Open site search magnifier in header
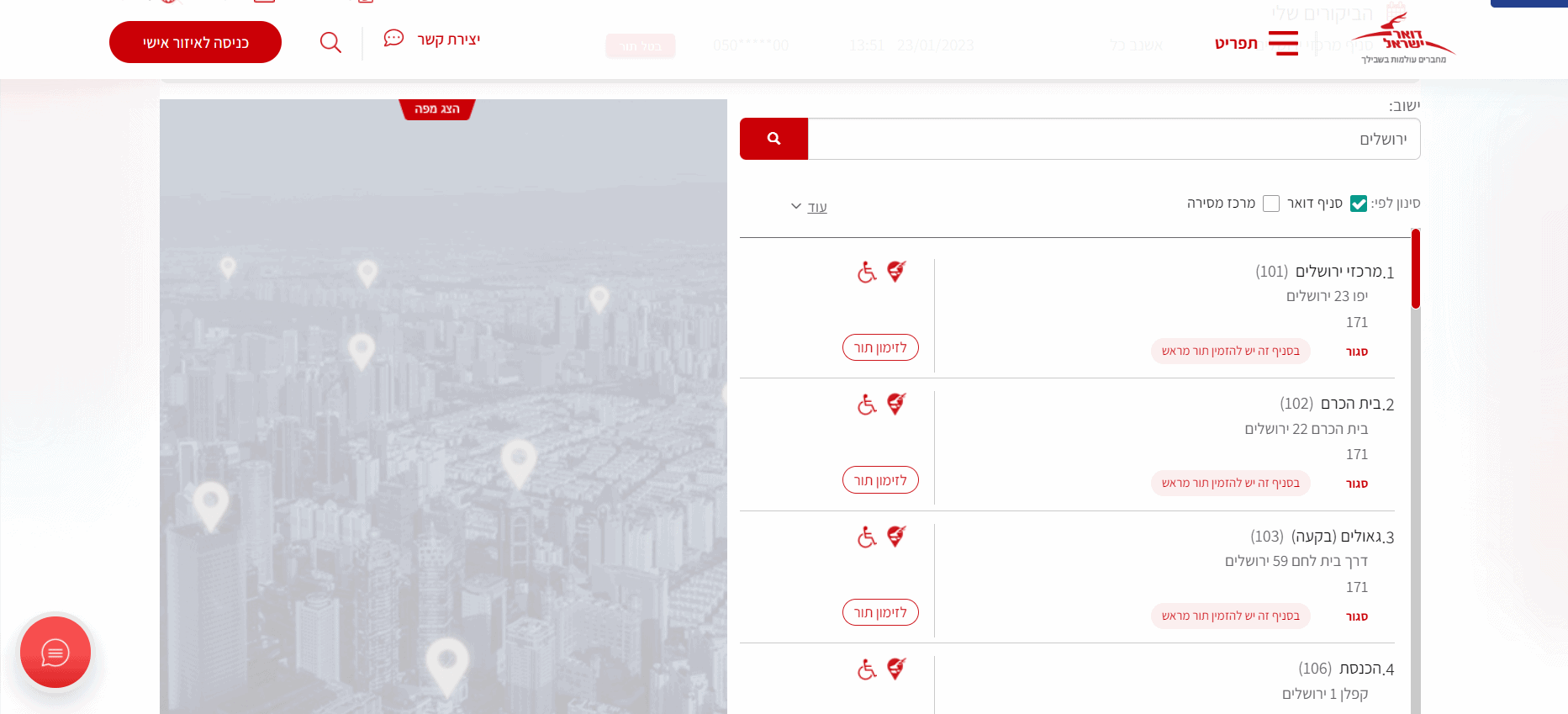 click(330, 42)
